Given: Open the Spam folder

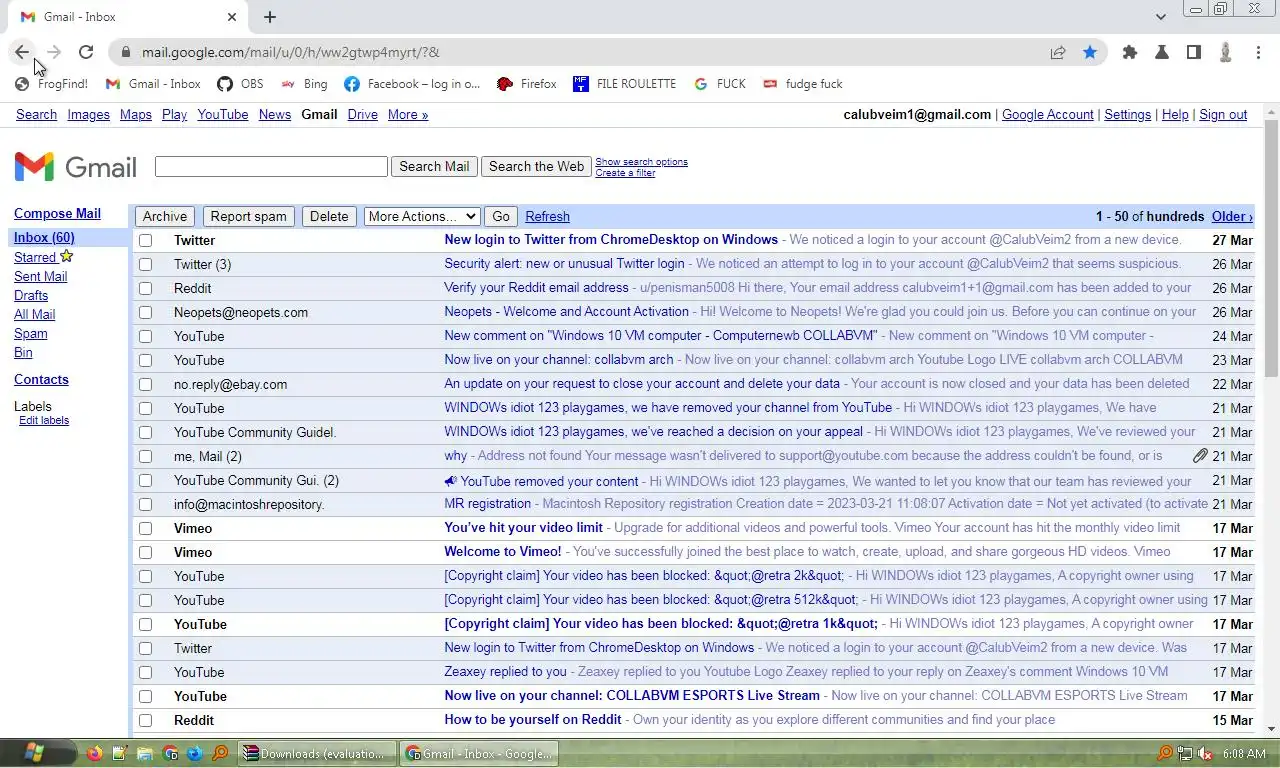Looking at the screenshot, I should click(31, 333).
